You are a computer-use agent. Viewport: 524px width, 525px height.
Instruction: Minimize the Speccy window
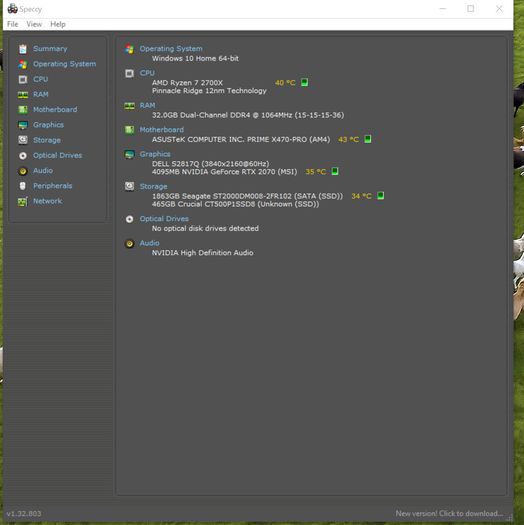point(443,9)
